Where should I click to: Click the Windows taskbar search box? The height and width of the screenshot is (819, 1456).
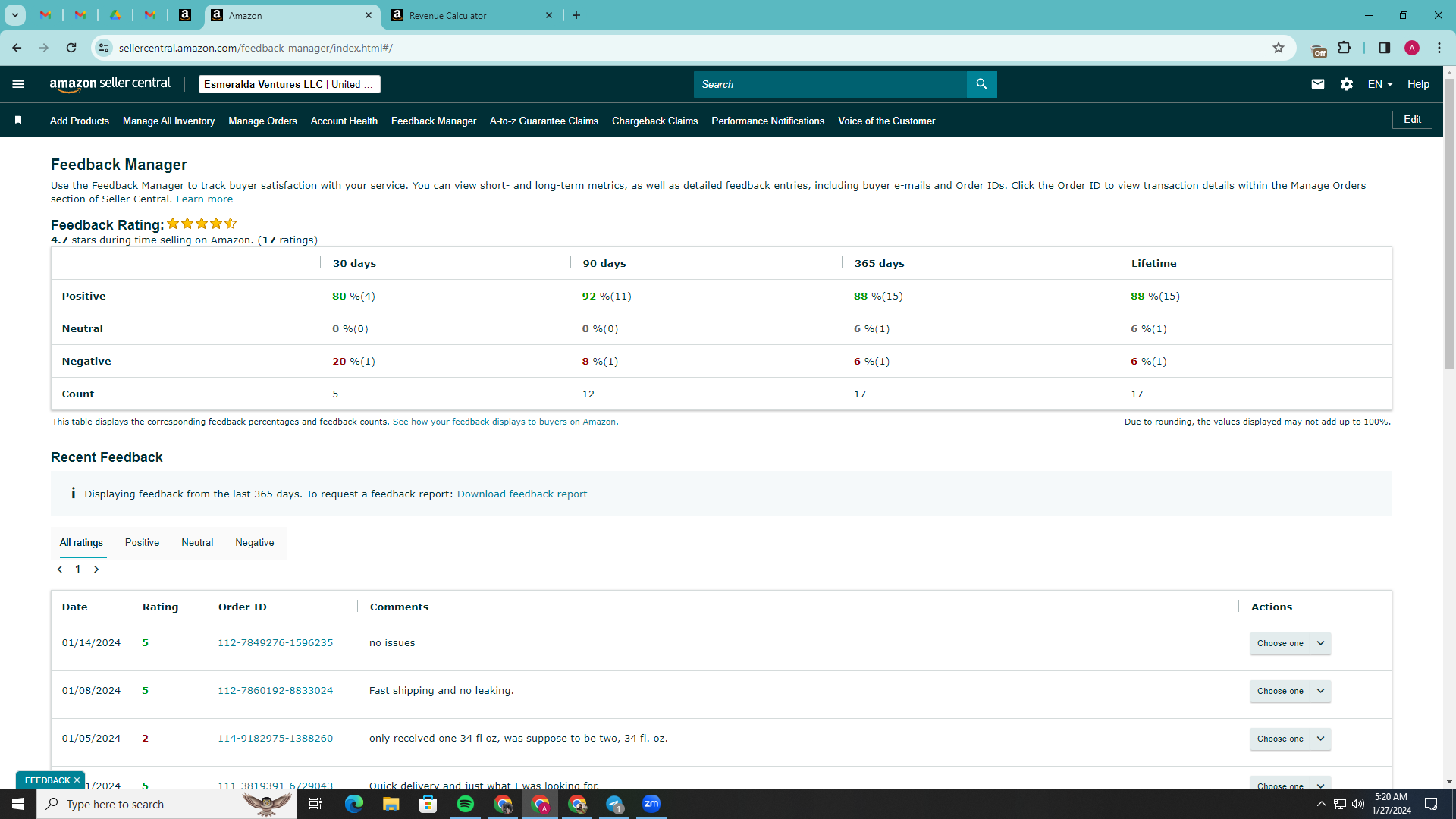165,804
